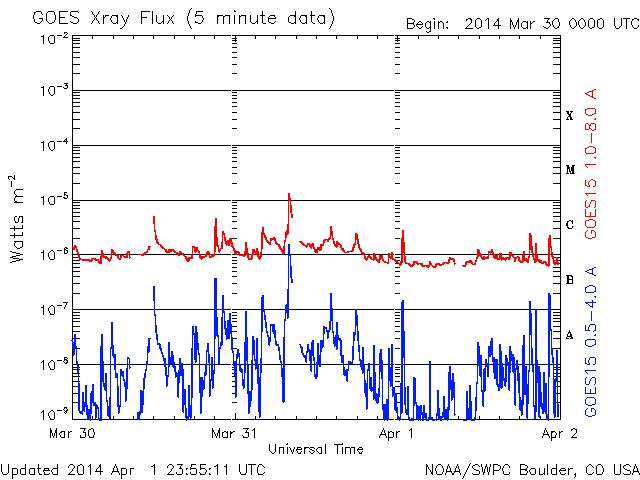Click the 'Universal Time' x-axis label

[x=315, y=450]
